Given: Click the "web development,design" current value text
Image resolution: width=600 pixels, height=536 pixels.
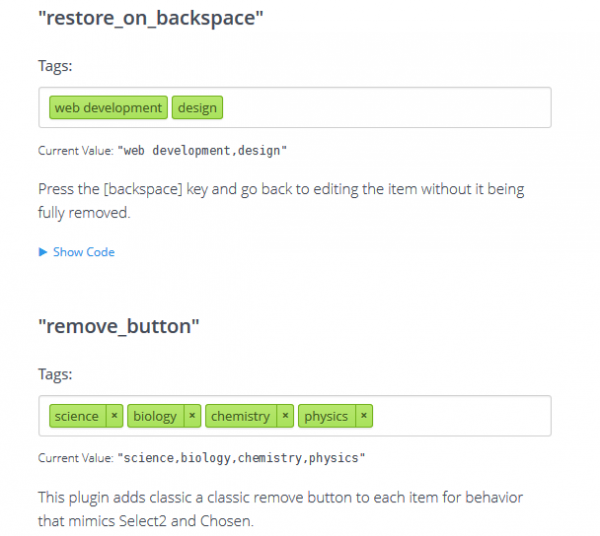Looking at the screenshot, I should coord(202,150).
